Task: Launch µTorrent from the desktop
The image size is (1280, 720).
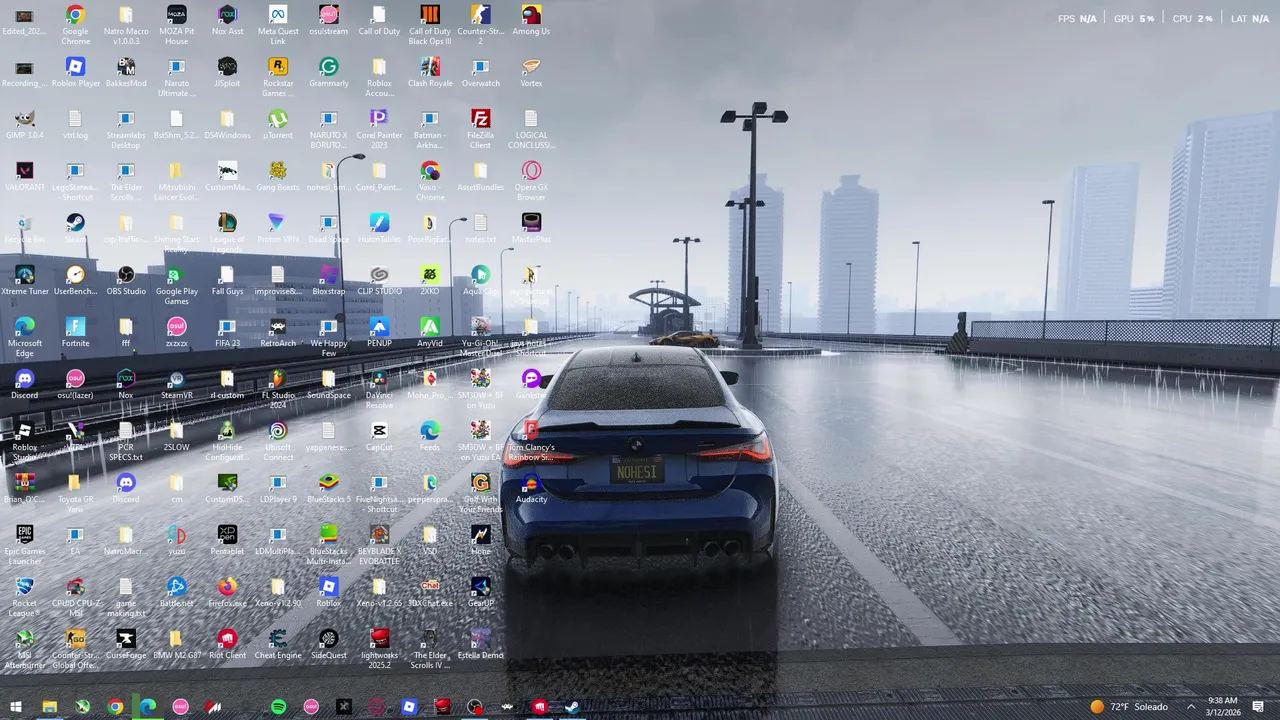Action: (278, 124)
